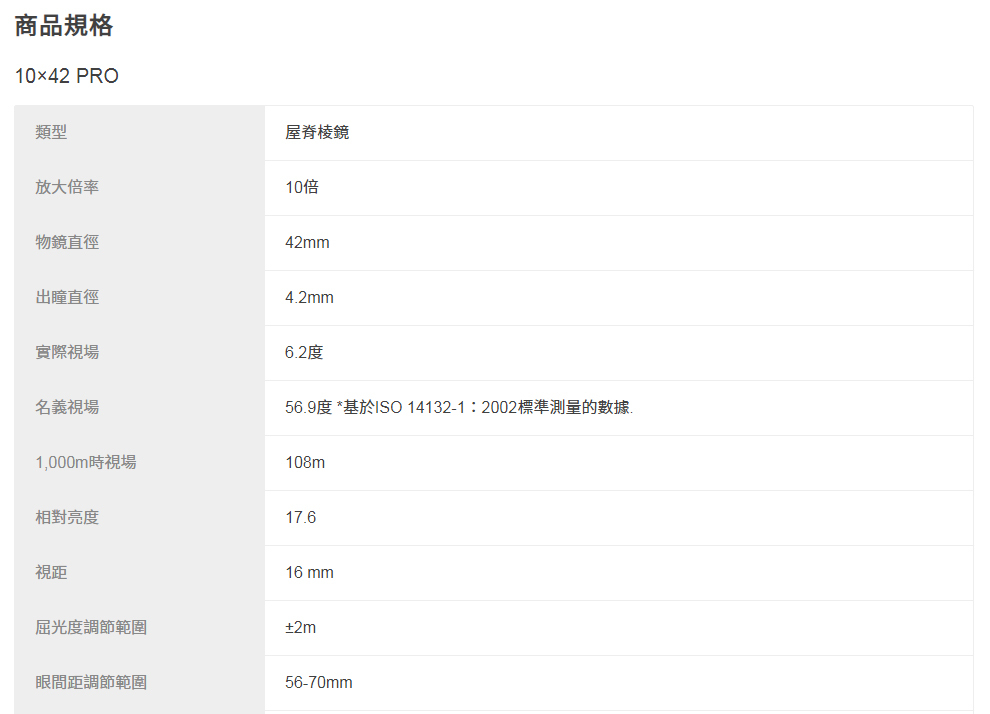Click the 商品規格 heading
The image size is (990, 714).
coord(64,27)
